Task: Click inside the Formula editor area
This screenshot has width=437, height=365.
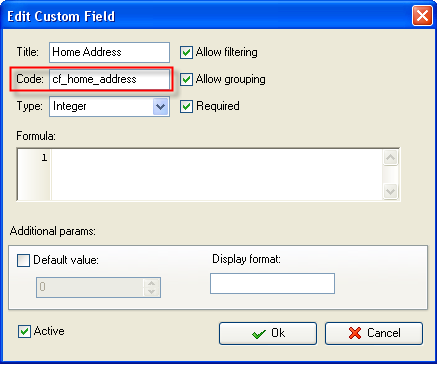Action: [217, 174]
